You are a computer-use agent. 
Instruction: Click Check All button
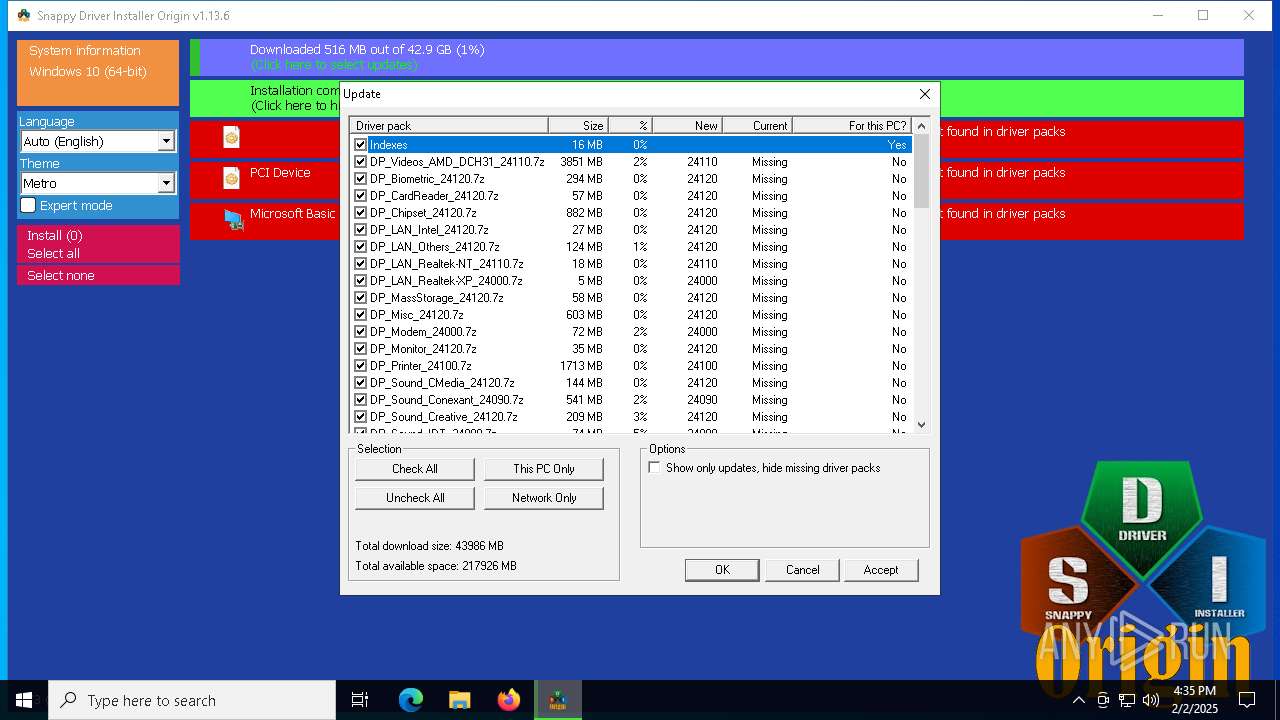[415, 469]
